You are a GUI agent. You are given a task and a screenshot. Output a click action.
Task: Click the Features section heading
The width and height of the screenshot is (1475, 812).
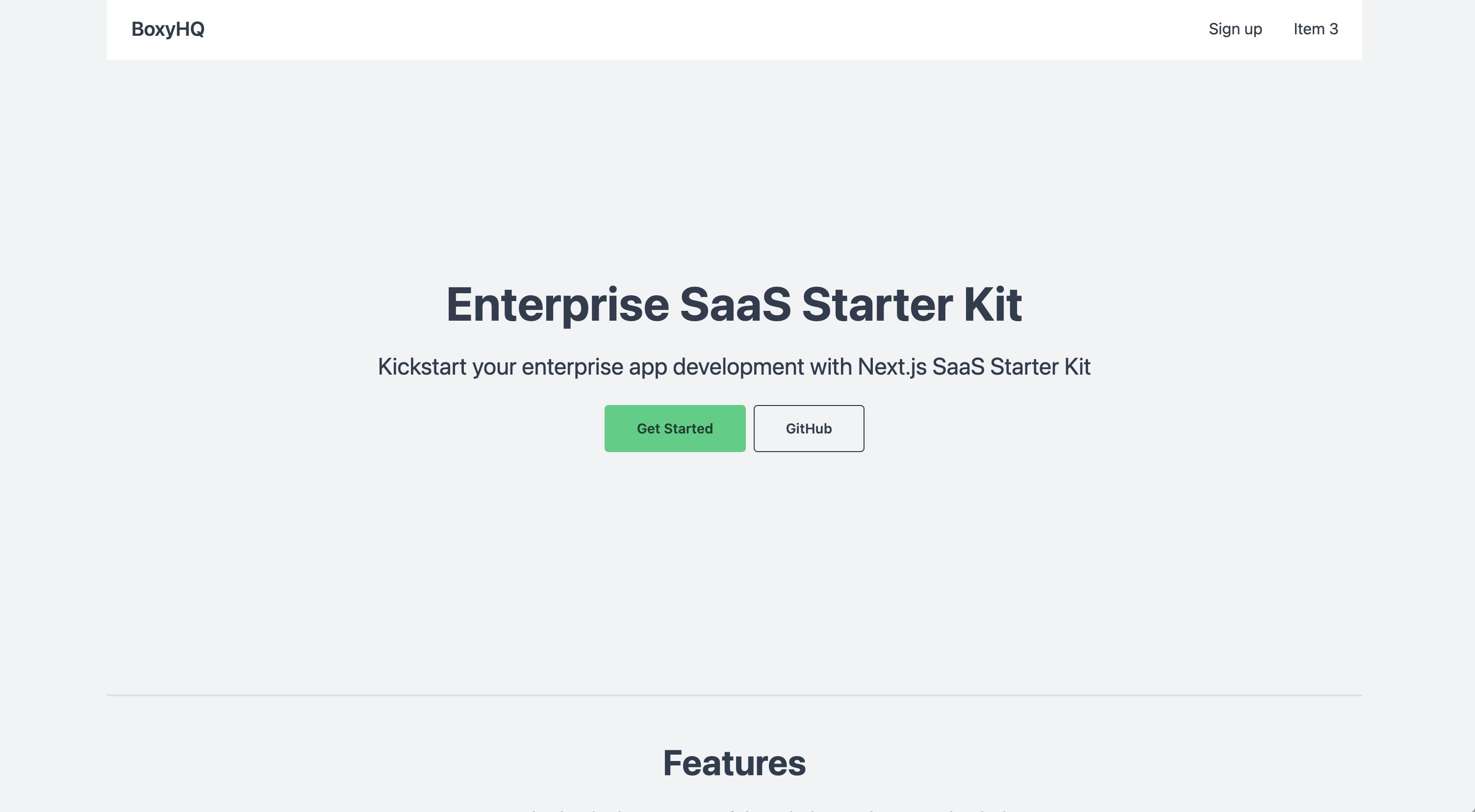pos(734,763)
